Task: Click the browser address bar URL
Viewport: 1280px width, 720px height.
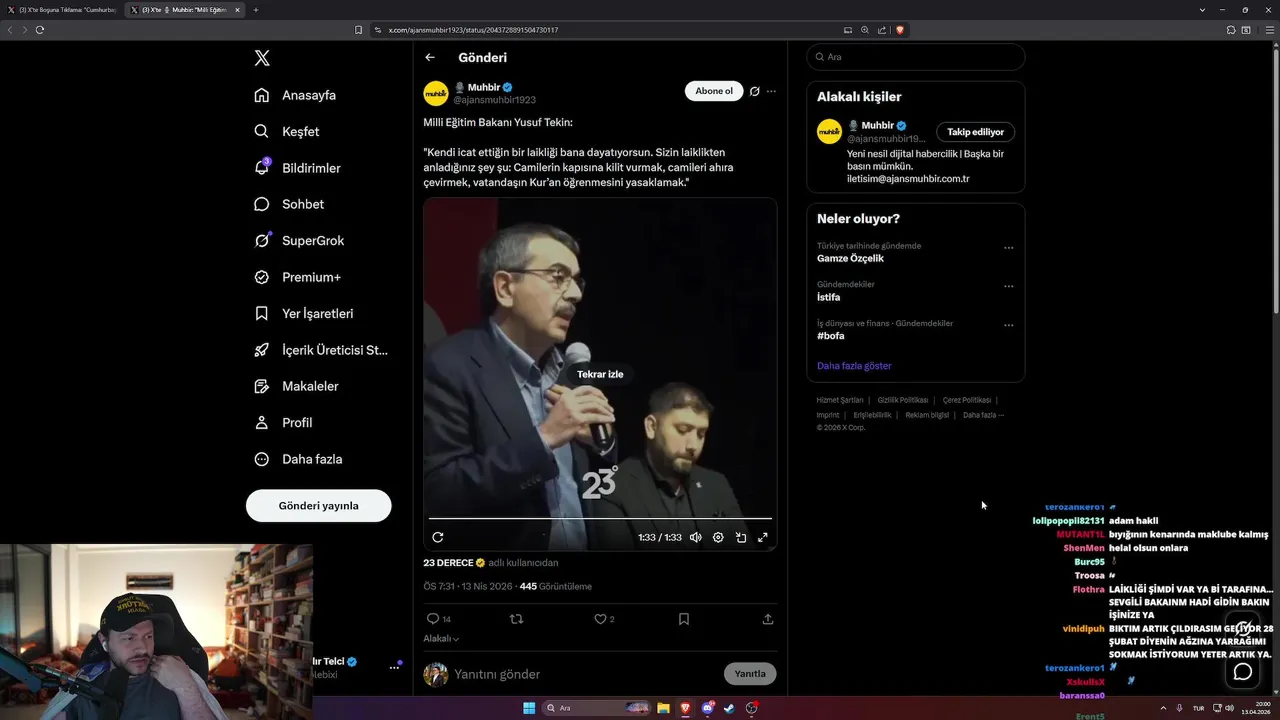Action: click(473, 30)
